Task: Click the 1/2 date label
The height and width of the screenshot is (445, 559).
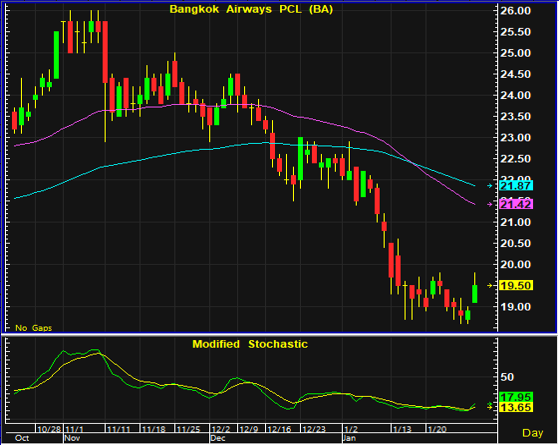Action: click(x=352, y=429)
